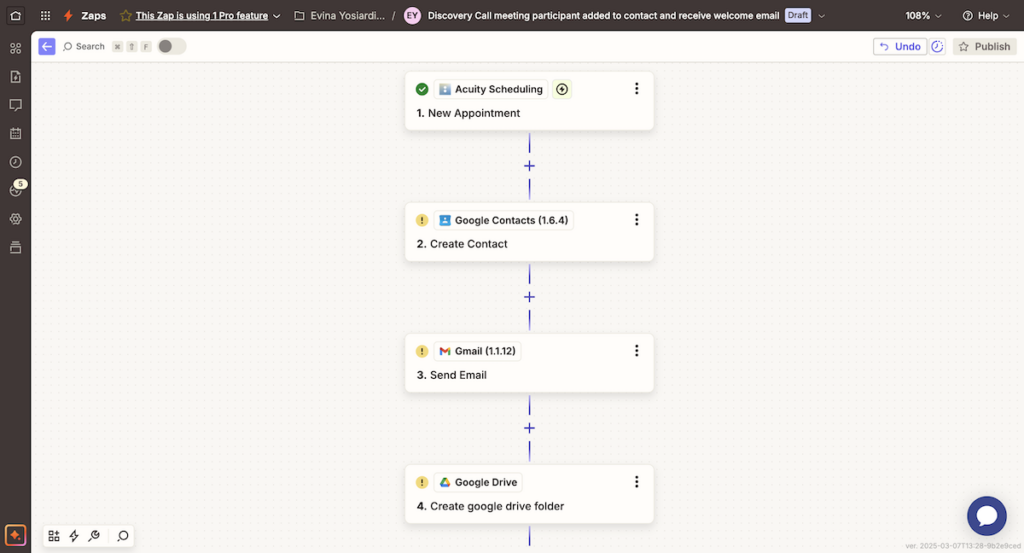1024x553 pixels.
Task: Open the apps grid menu
Action: [45, 16]
